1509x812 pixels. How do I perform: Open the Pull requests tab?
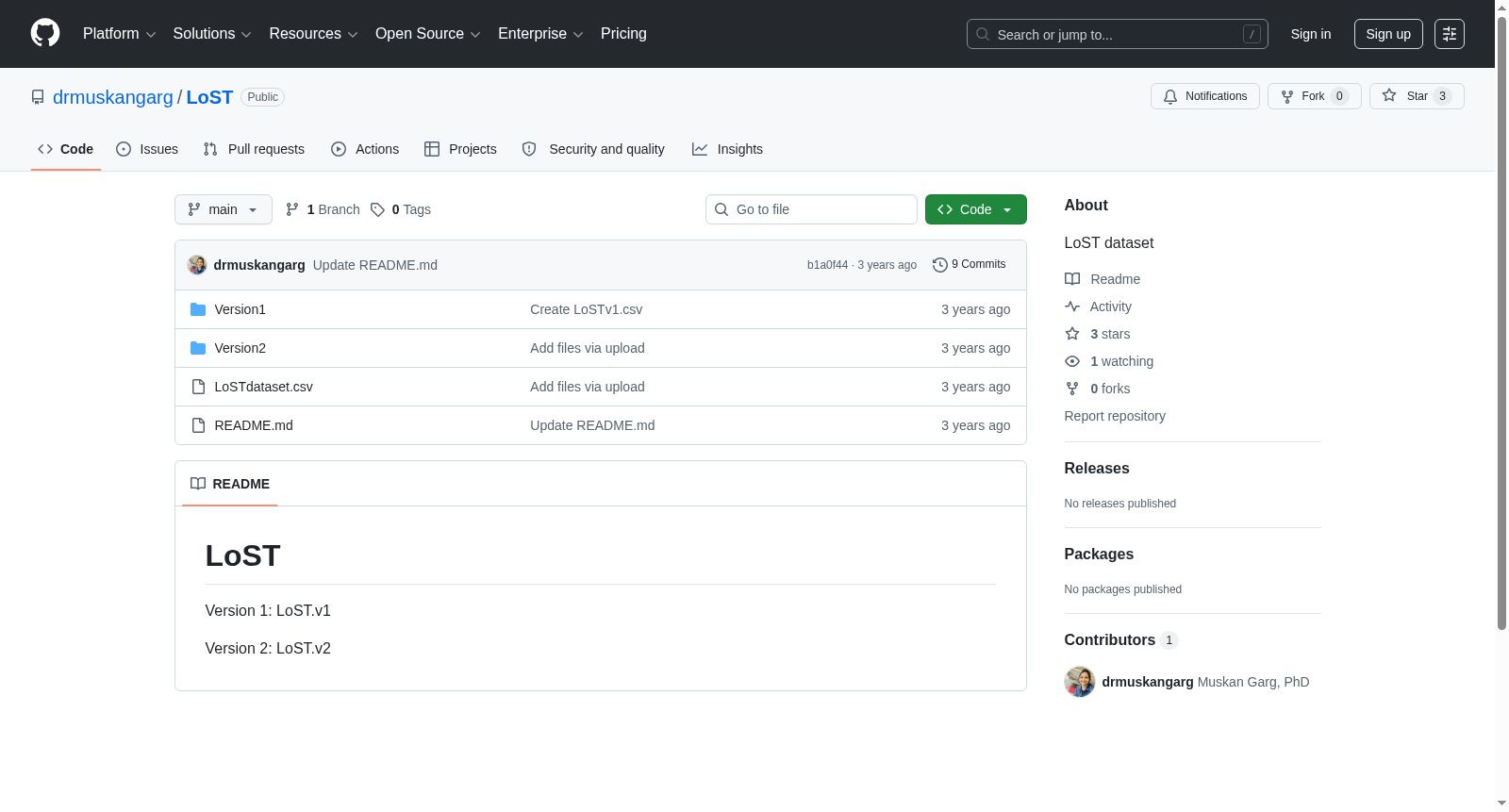[254, 149]
